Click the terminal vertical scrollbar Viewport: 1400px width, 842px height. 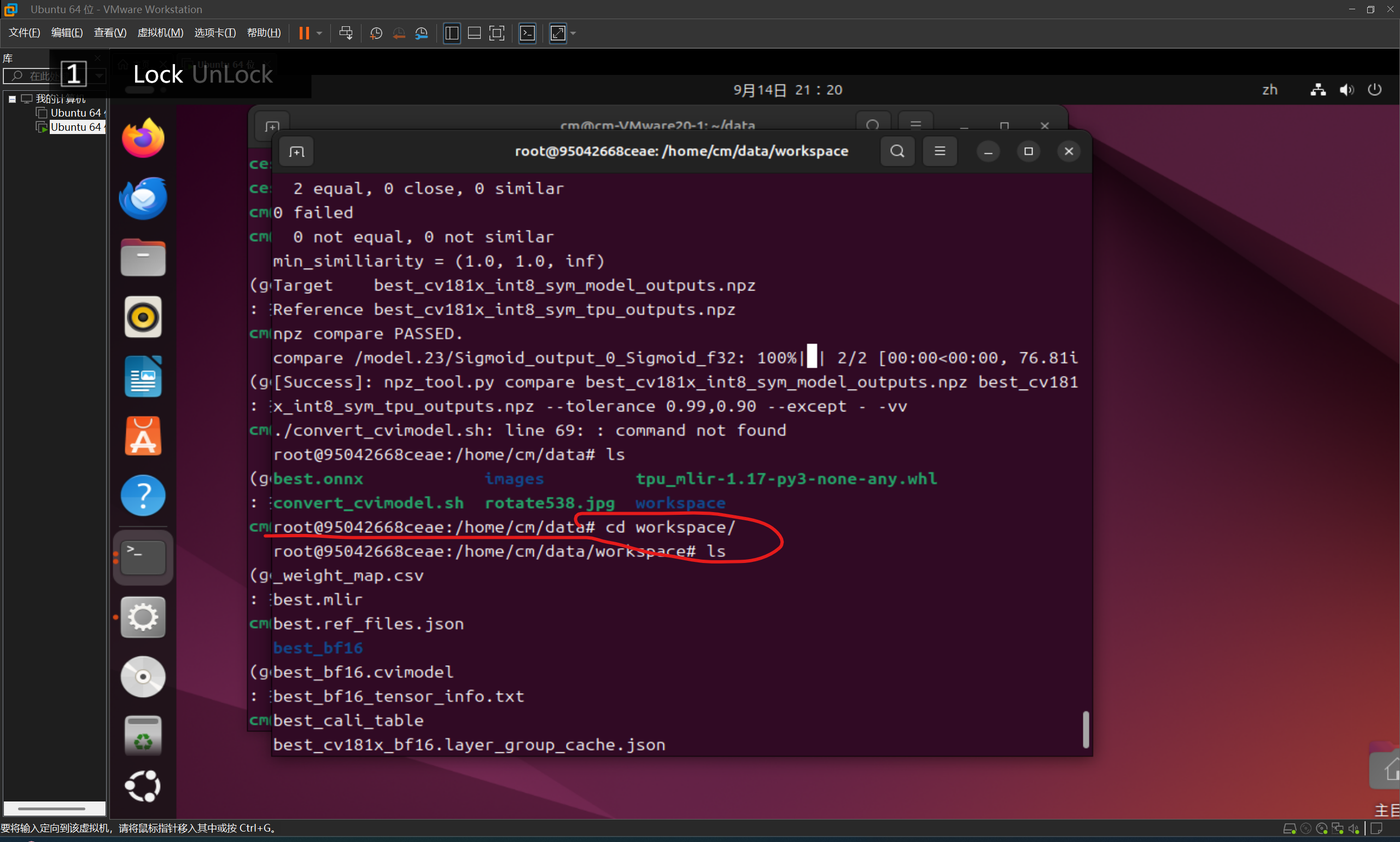tap(1086, 729)
